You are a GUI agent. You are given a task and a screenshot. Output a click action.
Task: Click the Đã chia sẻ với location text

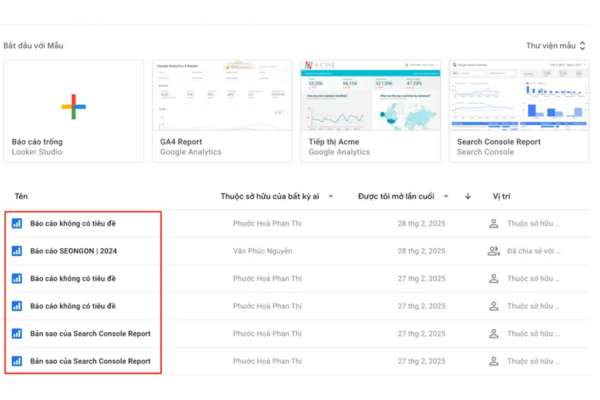point(534,251)
